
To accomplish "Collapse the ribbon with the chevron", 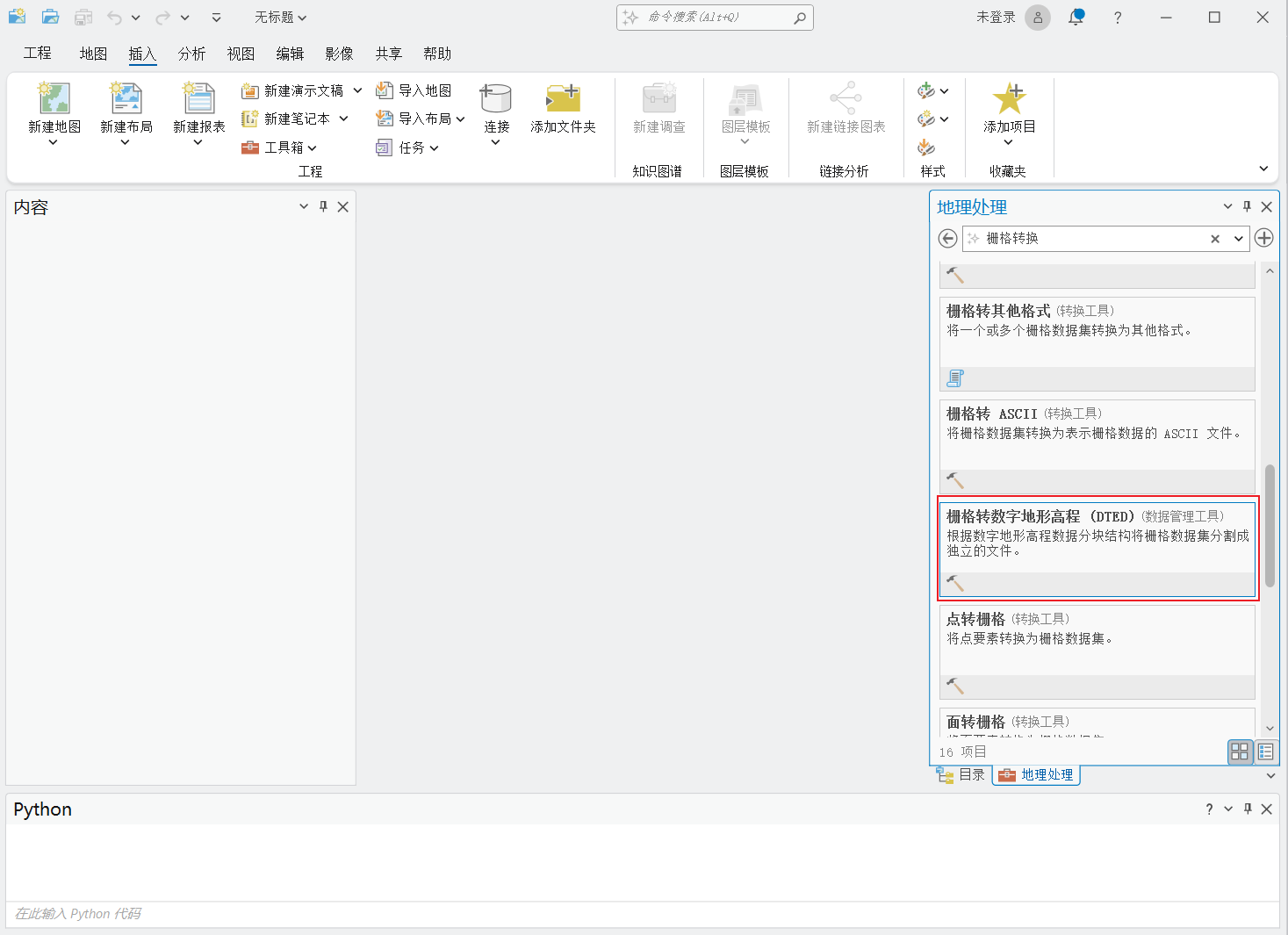I will point(1263,169).
